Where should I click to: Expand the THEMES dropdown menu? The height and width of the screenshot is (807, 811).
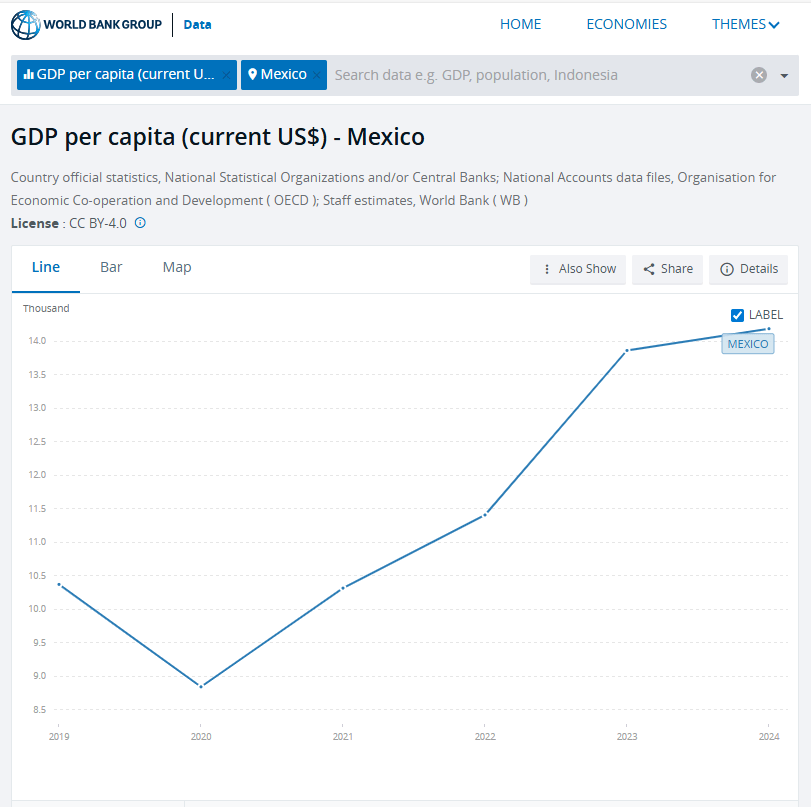pyautogui.click(x=745, y=24)
